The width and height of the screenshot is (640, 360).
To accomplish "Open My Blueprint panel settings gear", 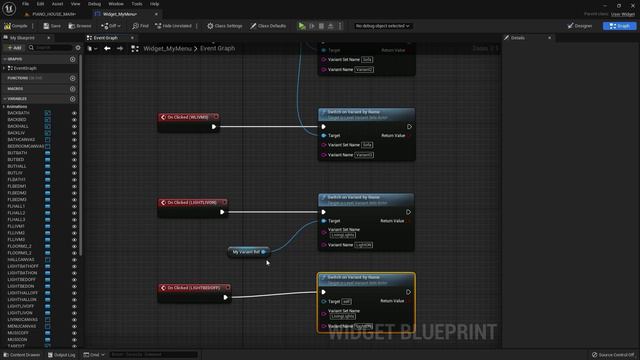I will [78, 47].
